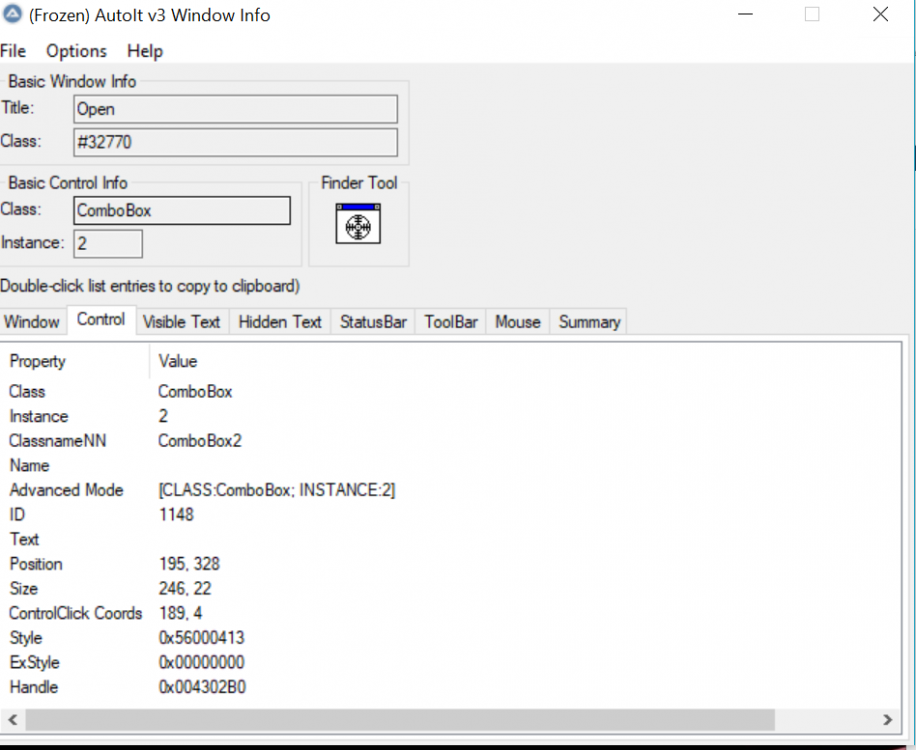Select the ControlClick Coords value 189, 4
Viewport: 916px width, 750px height.
point(180,613)
